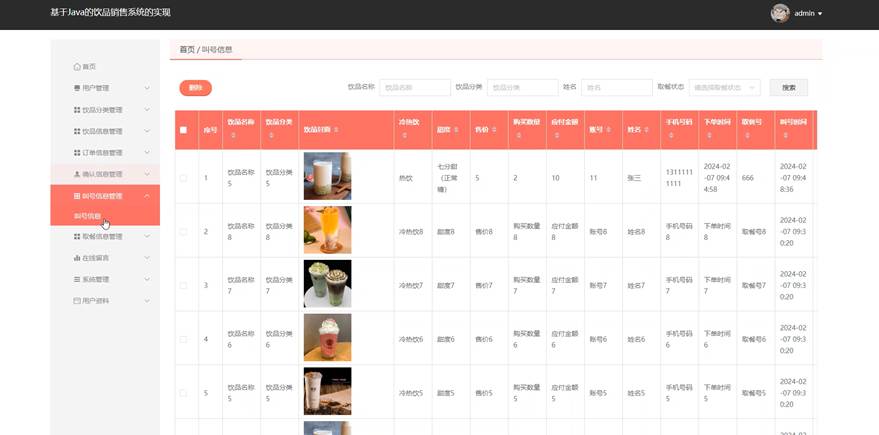Tick the checkbox for row 4

pyautogui.click(x=183, y=339)
